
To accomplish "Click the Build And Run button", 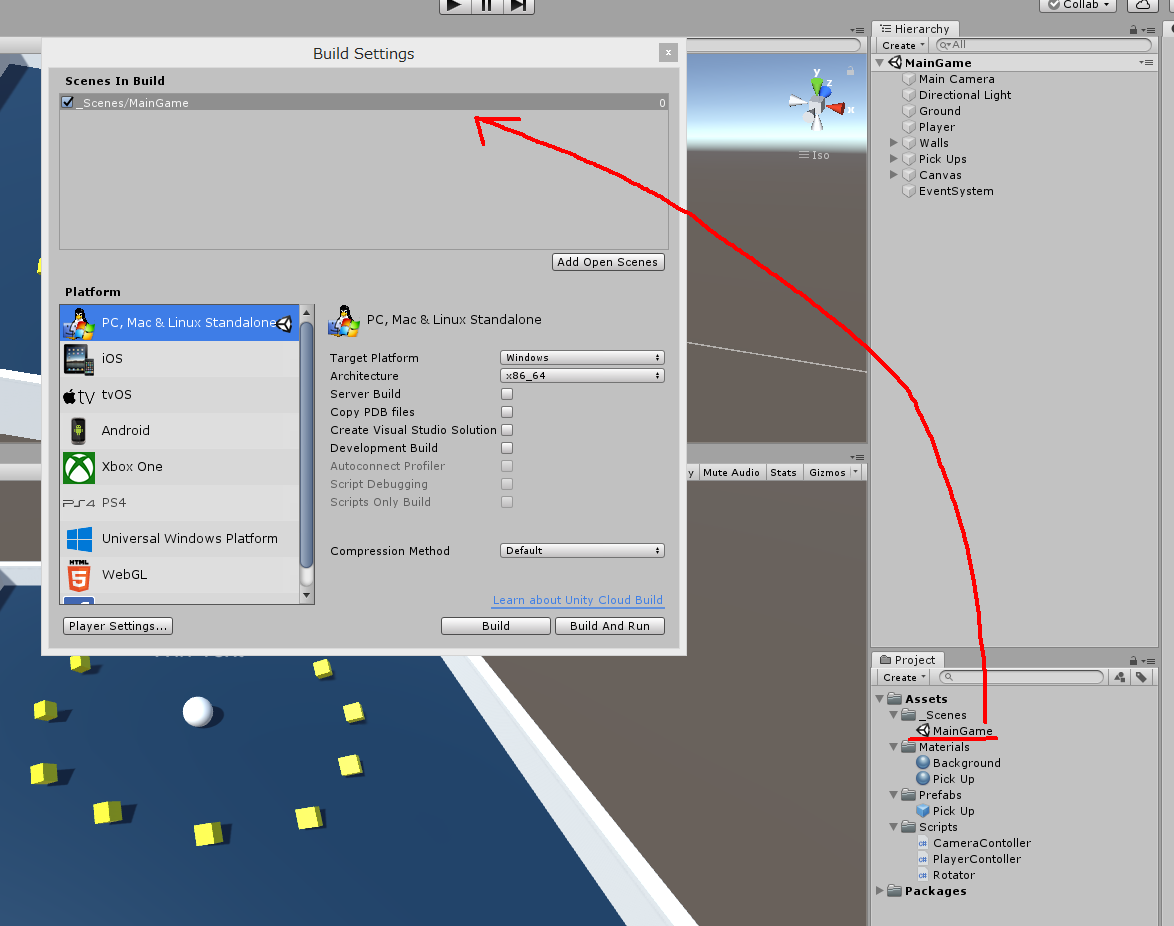I will click(609, 626).
